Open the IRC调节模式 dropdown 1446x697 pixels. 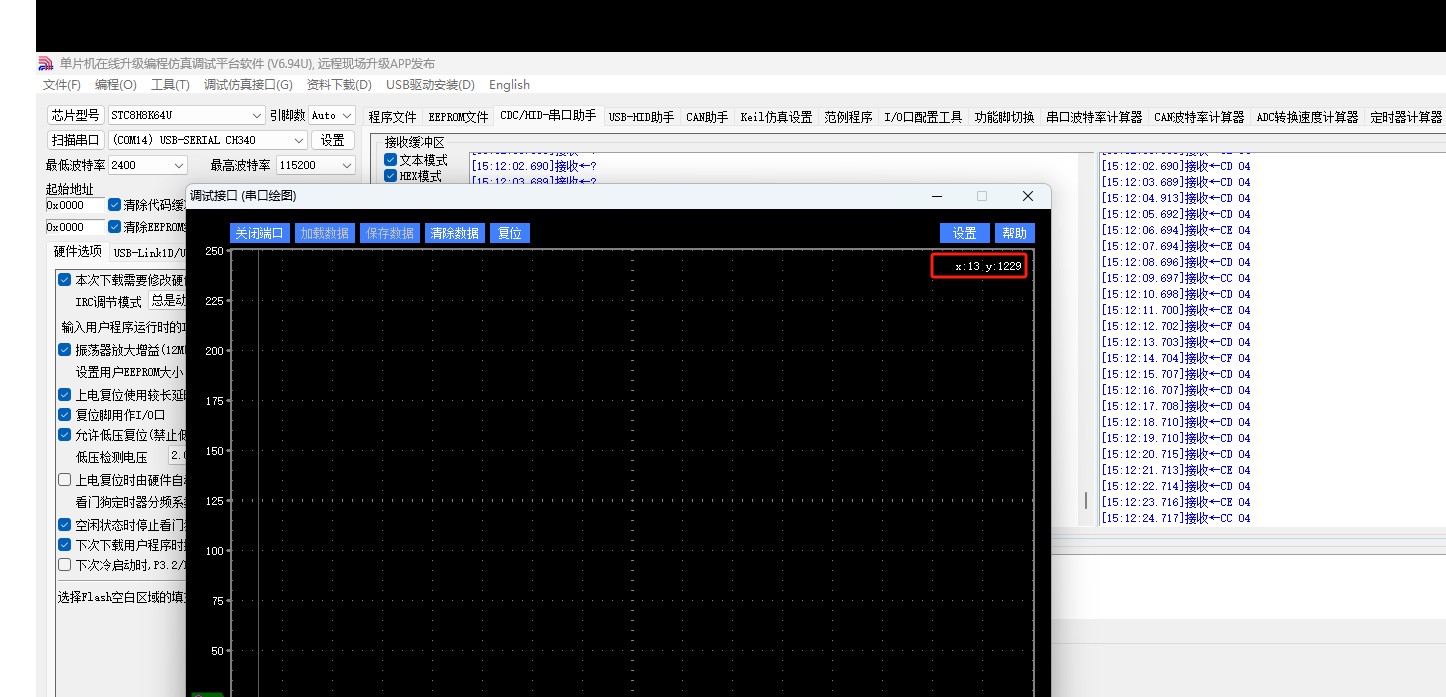[x=168, y=301]
